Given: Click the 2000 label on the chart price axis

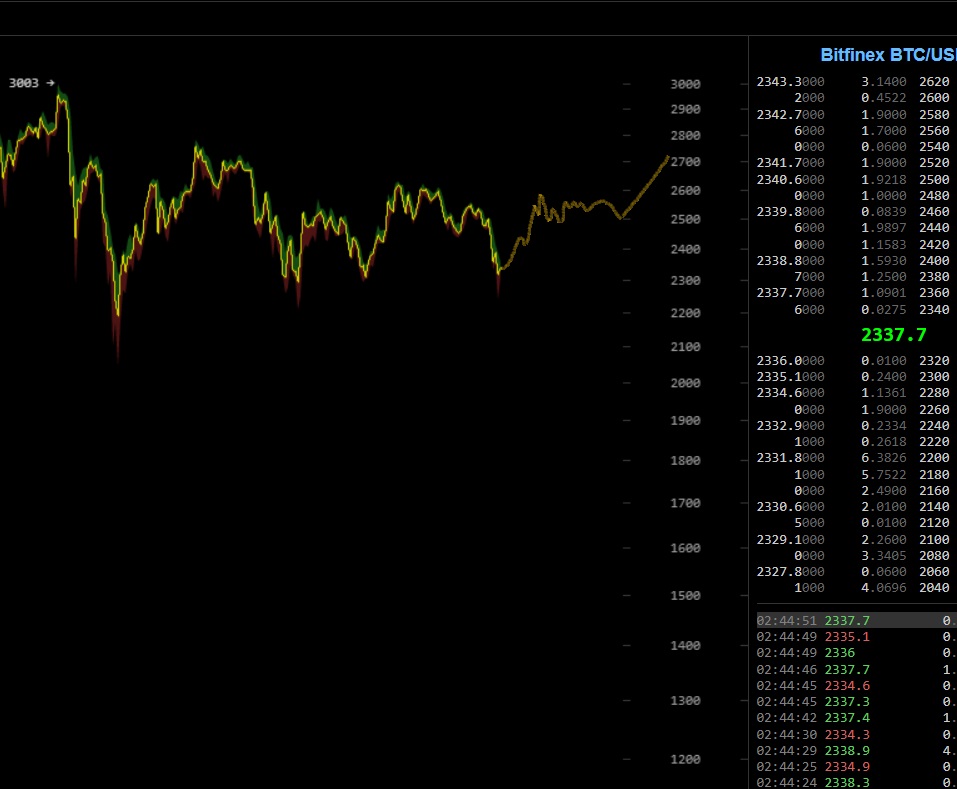Looking at the screenshot, I should (x=685, y=383).
